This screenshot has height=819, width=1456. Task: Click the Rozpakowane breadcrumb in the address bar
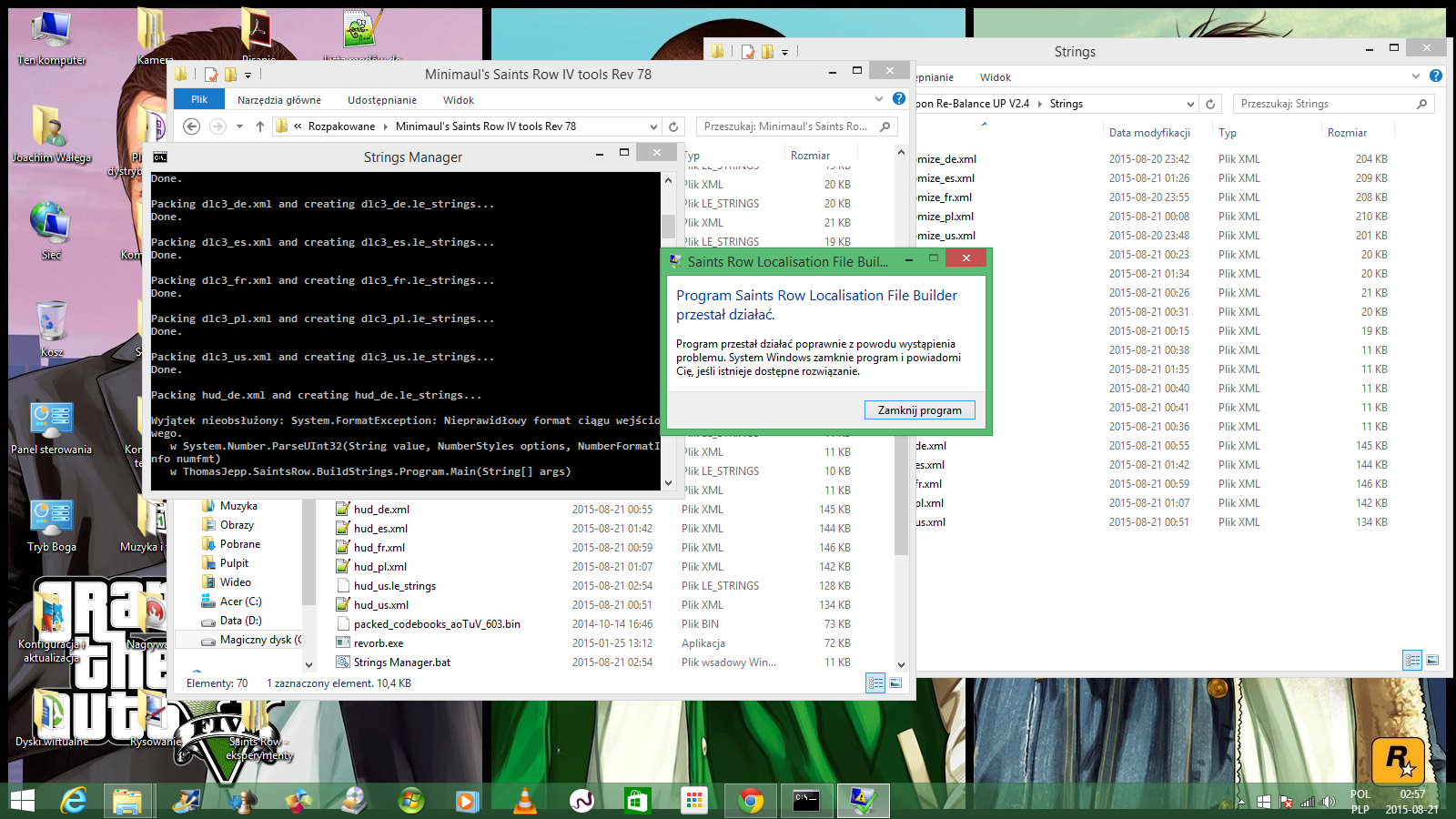point(341,126)
